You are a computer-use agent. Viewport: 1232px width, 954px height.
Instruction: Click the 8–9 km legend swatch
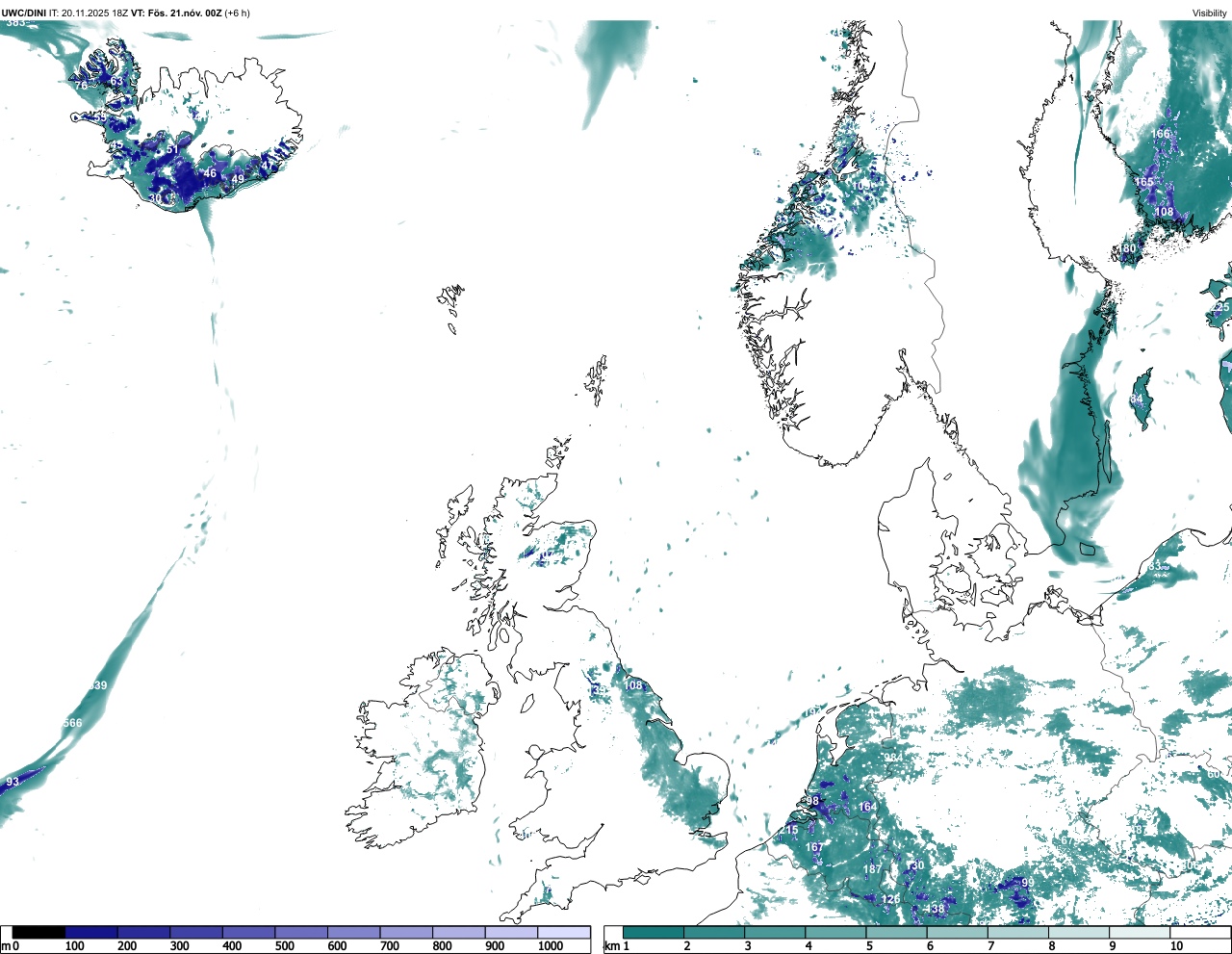click(1078, 933)
